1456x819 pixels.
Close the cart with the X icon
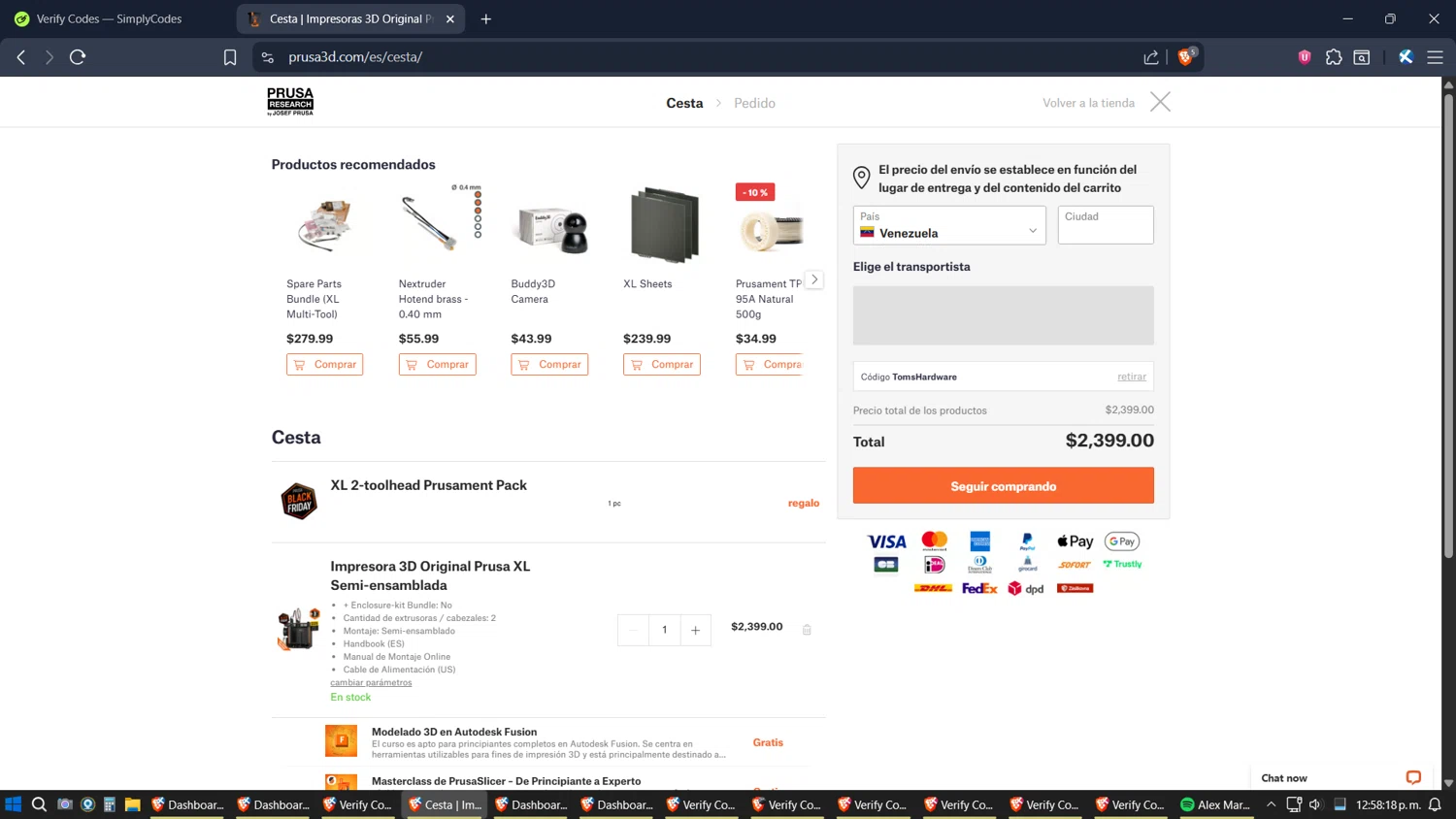(1160, 102)
